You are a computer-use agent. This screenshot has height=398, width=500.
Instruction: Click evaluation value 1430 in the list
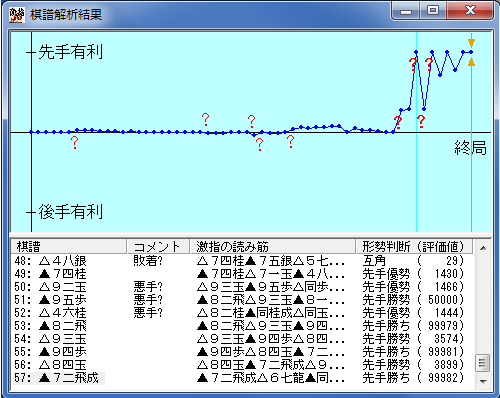tap(446, 274)
